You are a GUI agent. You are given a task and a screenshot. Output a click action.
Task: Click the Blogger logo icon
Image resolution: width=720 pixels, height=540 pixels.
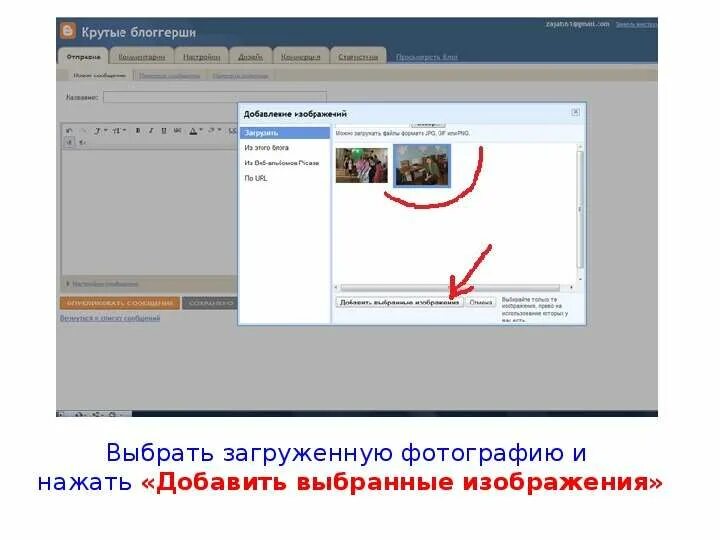[x=68, y=31]
